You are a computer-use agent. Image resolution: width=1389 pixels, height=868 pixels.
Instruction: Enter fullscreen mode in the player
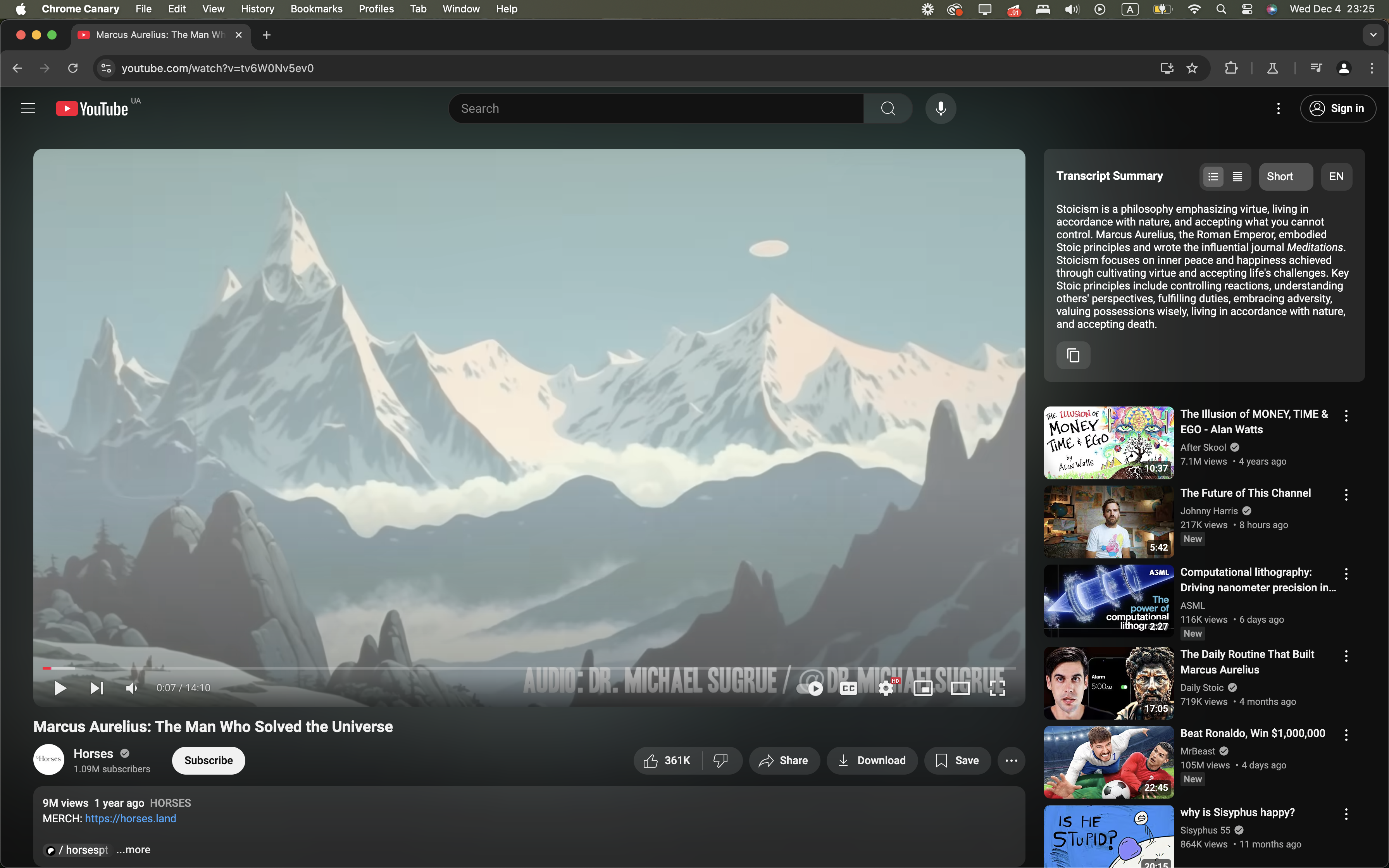coord(997,688)
